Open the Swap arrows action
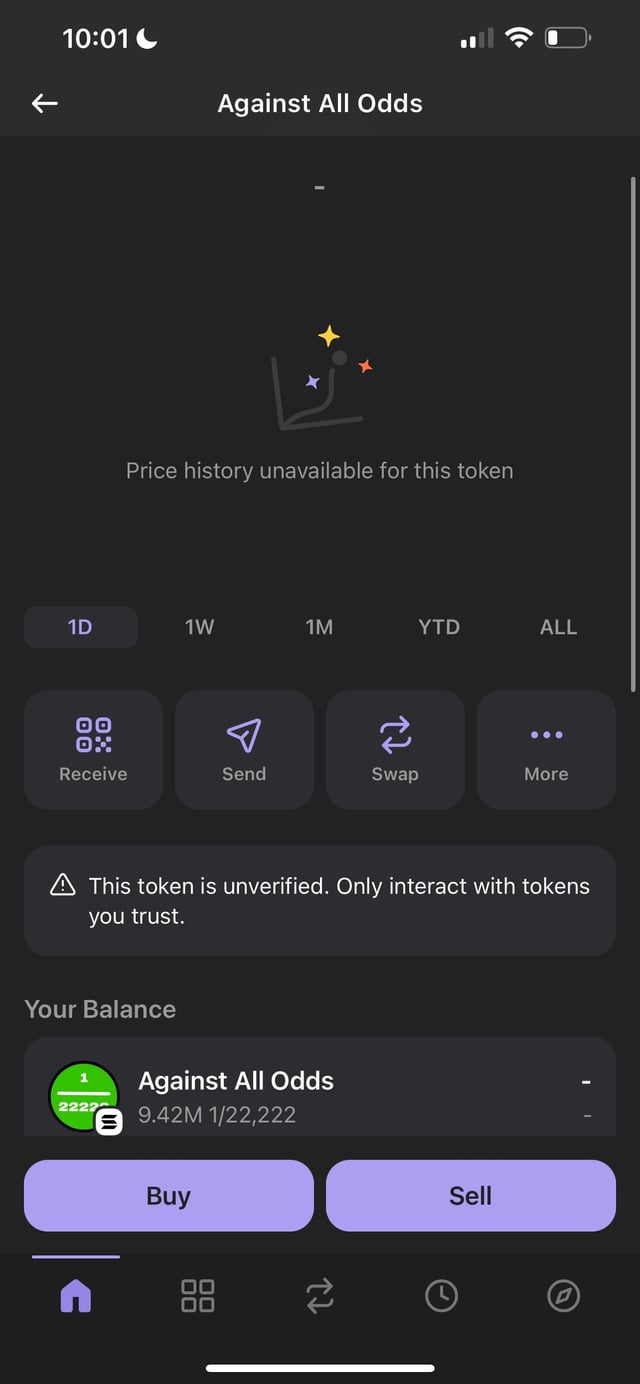Image resolution: width=640 pixels, height=1384 pixels. [x=395, y=749]
